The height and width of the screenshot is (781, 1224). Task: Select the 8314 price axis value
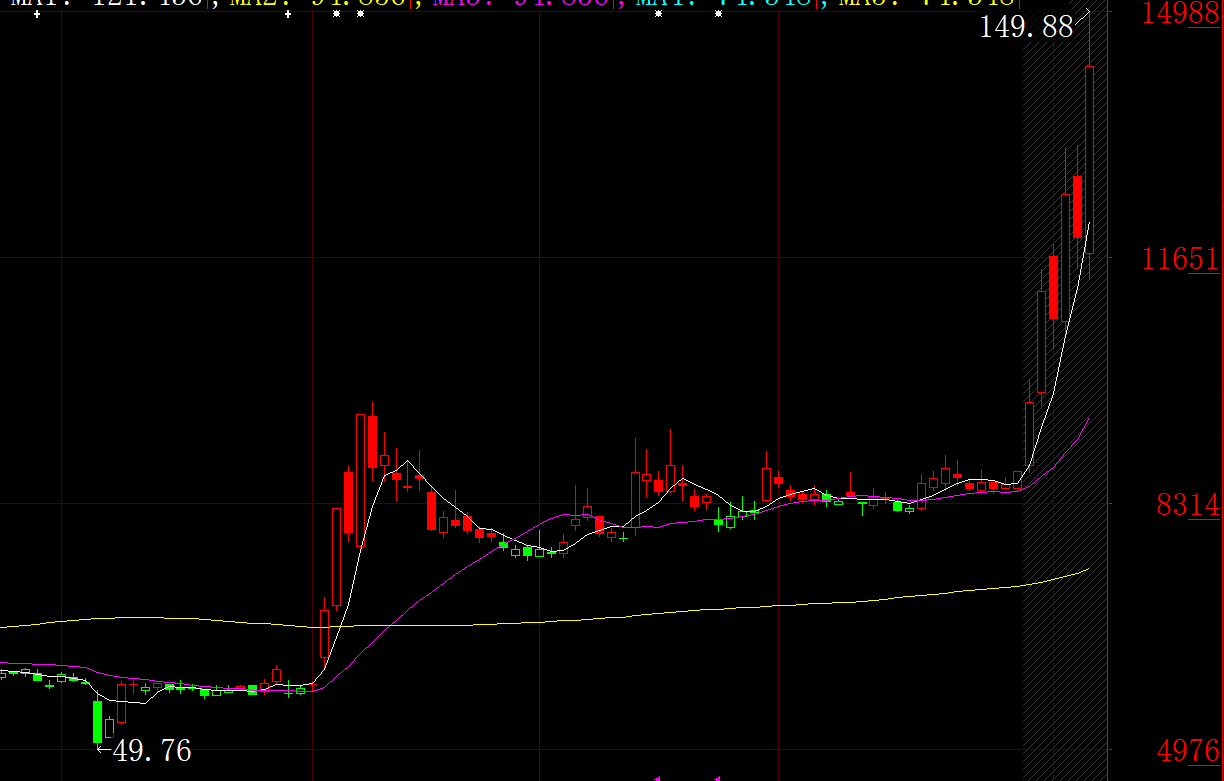point(1188,505)
